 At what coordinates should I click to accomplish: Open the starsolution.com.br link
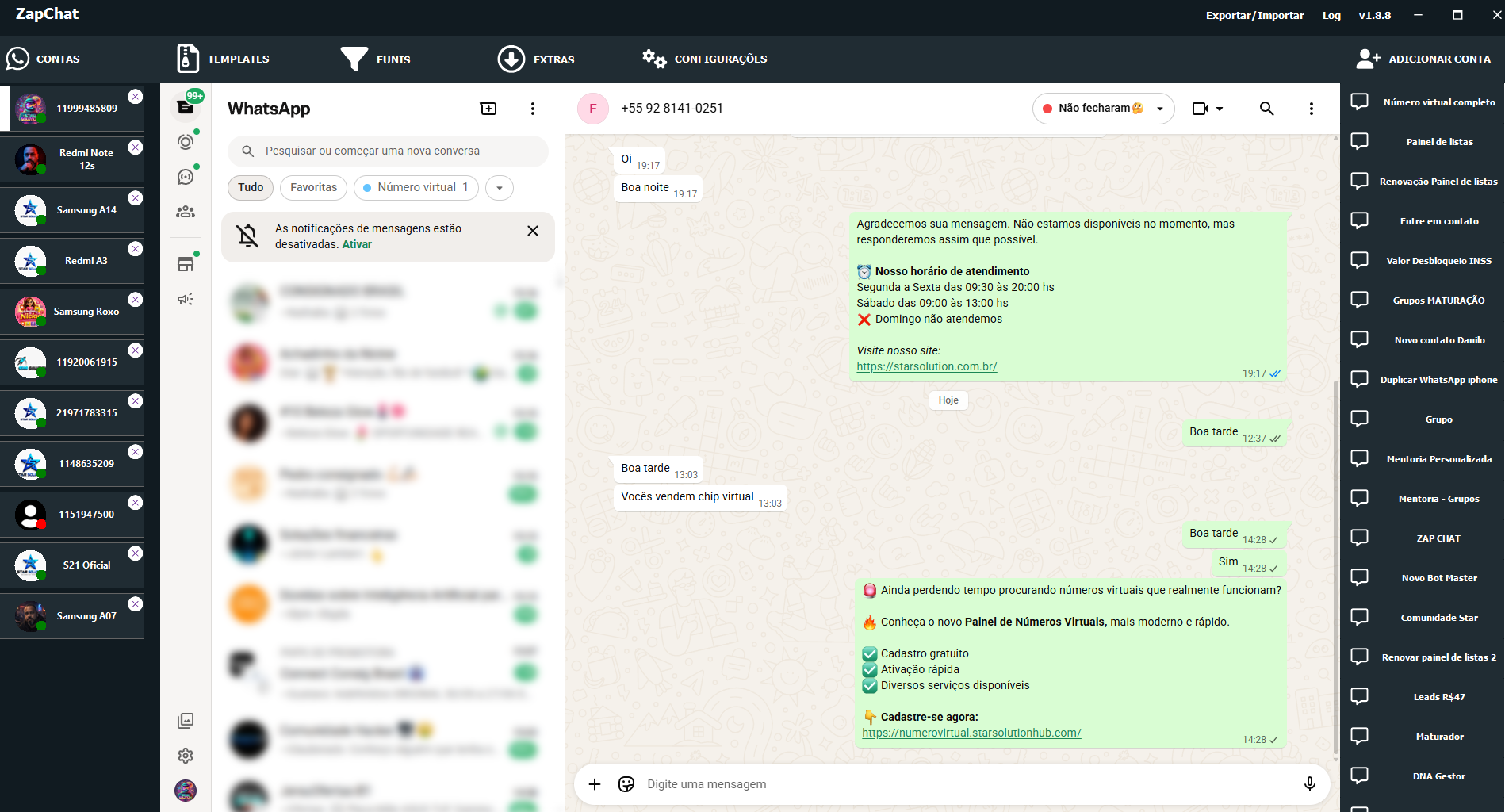click(926, 366)
